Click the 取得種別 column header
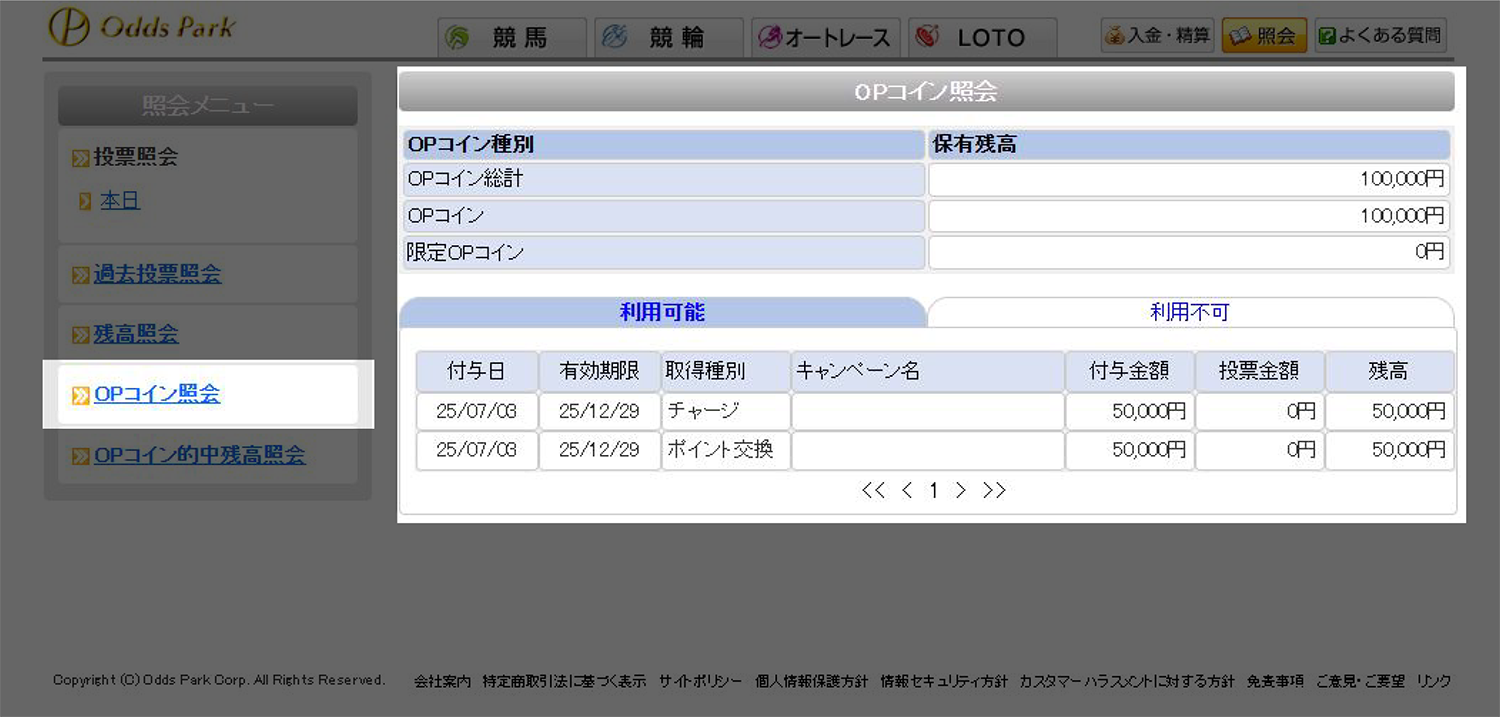1500x717 pixels. pos(726,371)
